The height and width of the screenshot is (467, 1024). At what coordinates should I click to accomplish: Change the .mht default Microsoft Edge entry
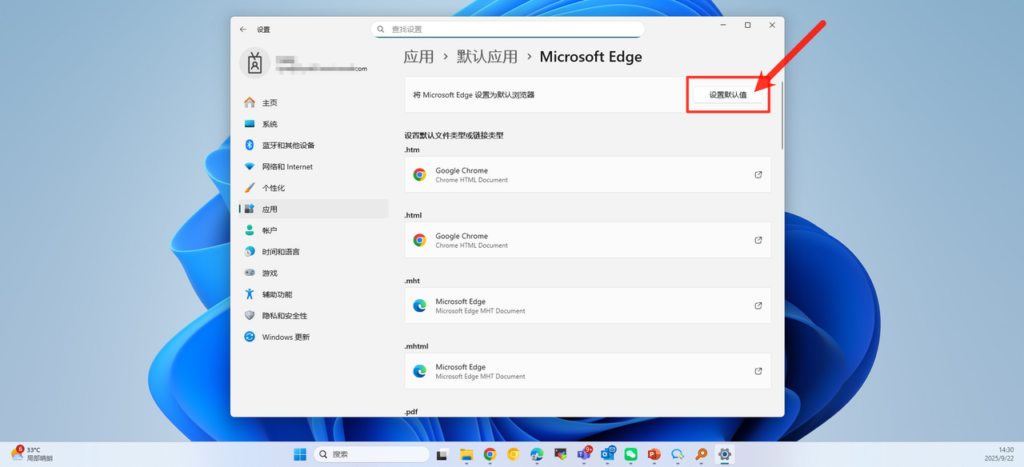[x=587, y=306]
